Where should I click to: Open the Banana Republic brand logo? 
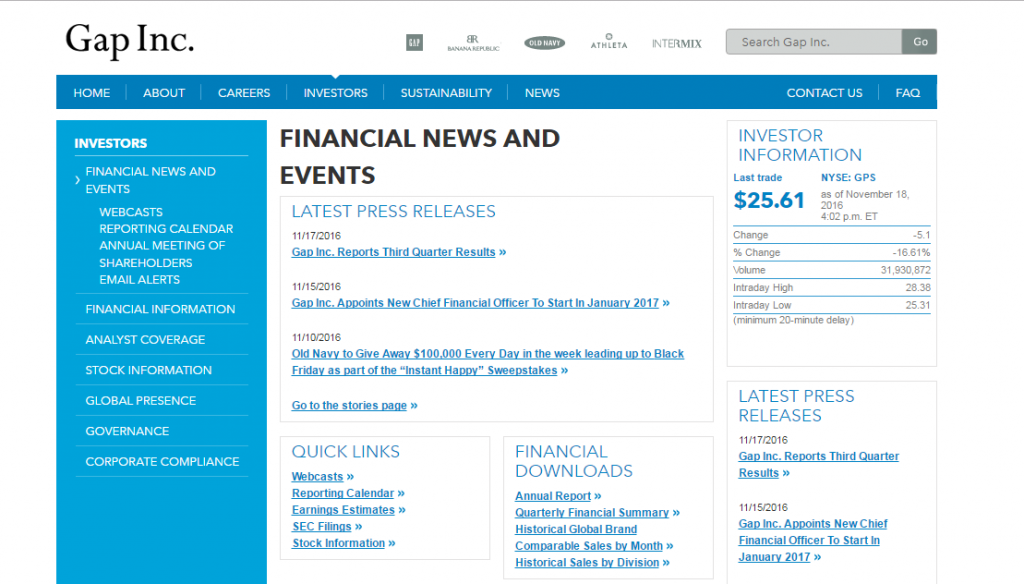471,42
